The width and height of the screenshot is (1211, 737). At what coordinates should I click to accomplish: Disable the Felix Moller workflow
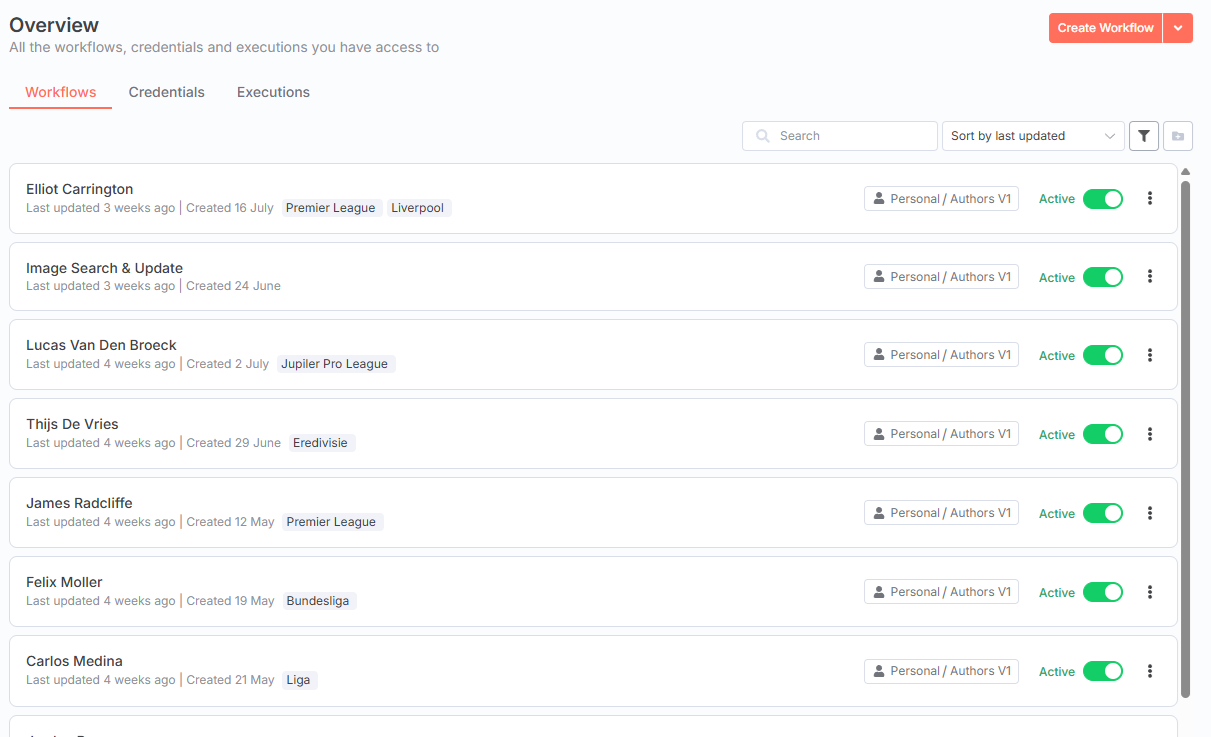click(1103, 592)
